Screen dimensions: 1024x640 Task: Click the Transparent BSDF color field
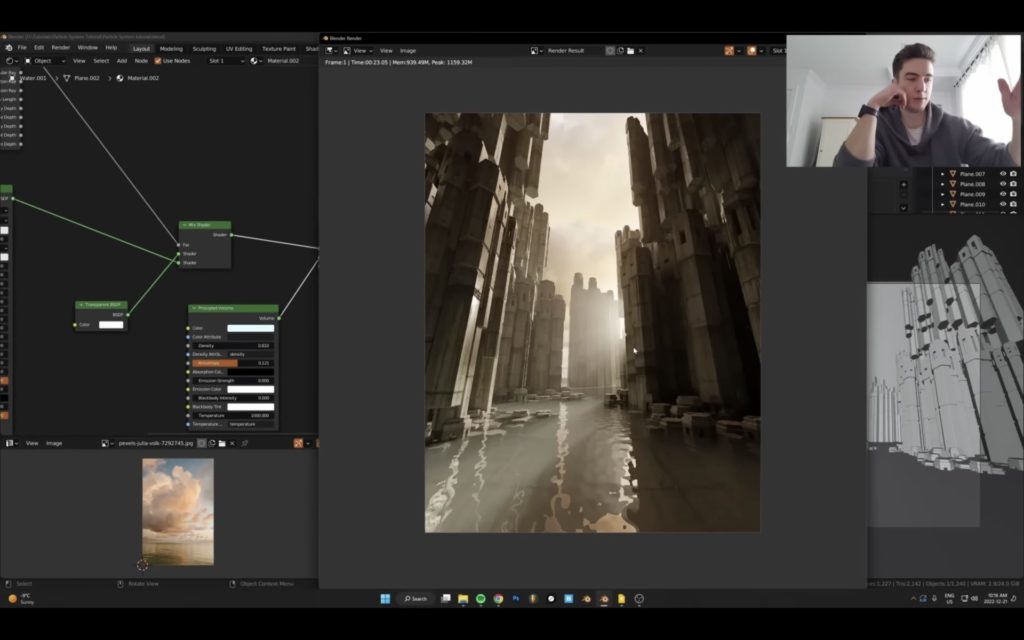point(111,324)
